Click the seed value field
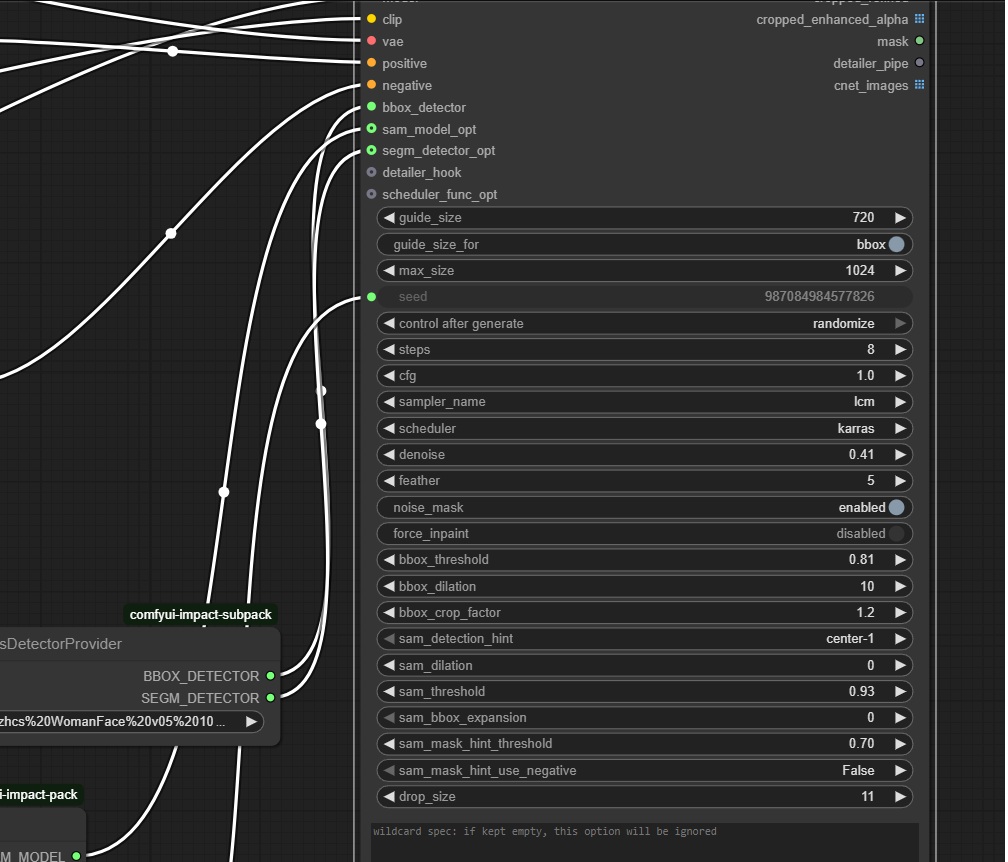The image size is (1008, 862). tap(644, 297)
